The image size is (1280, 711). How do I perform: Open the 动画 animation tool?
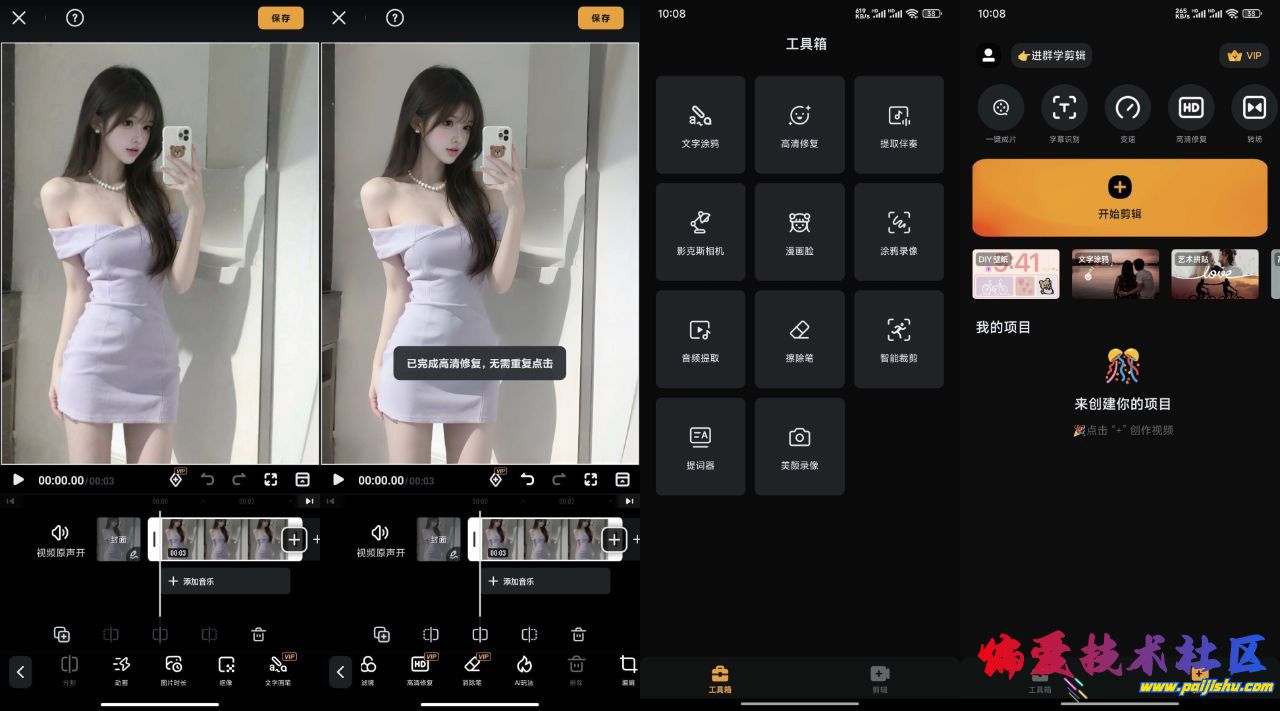pos(121,669)
